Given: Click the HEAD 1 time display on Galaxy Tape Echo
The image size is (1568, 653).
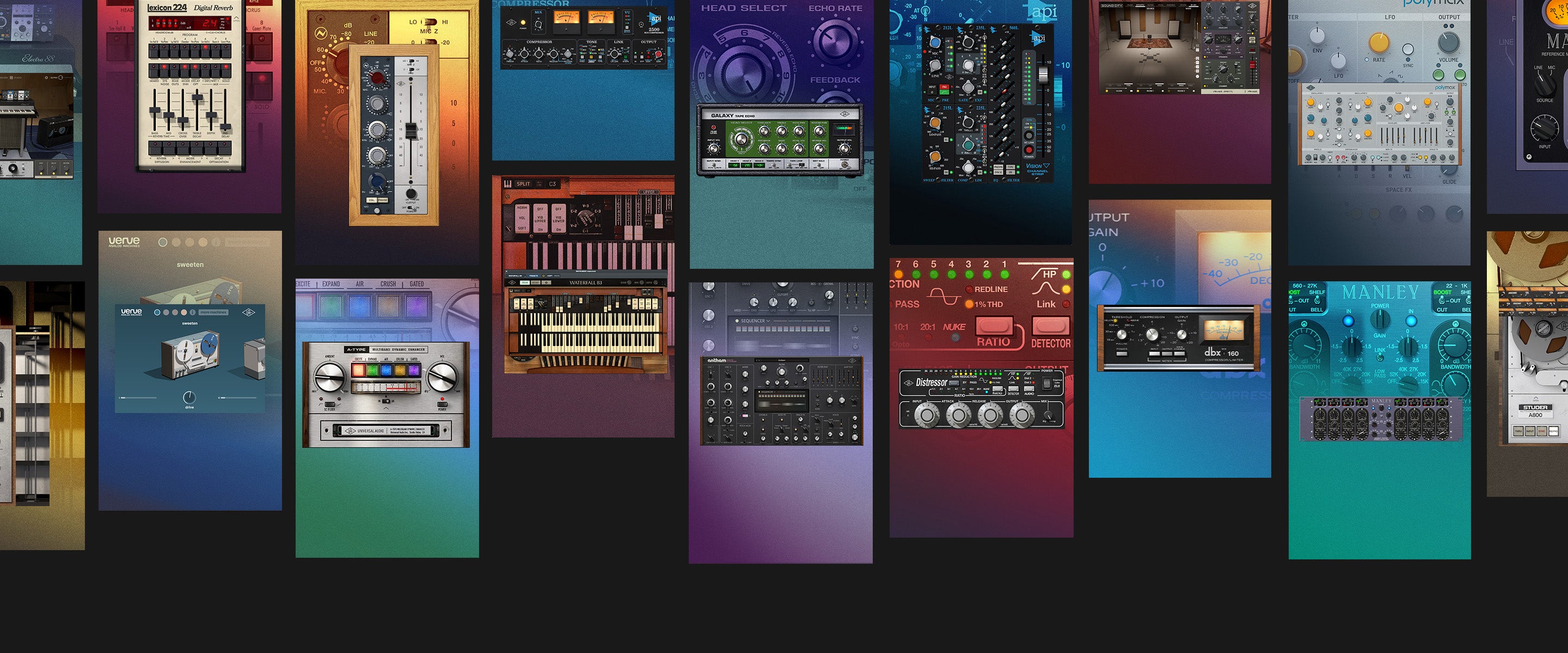Looking at the screenshot, I should coord(733,167).
